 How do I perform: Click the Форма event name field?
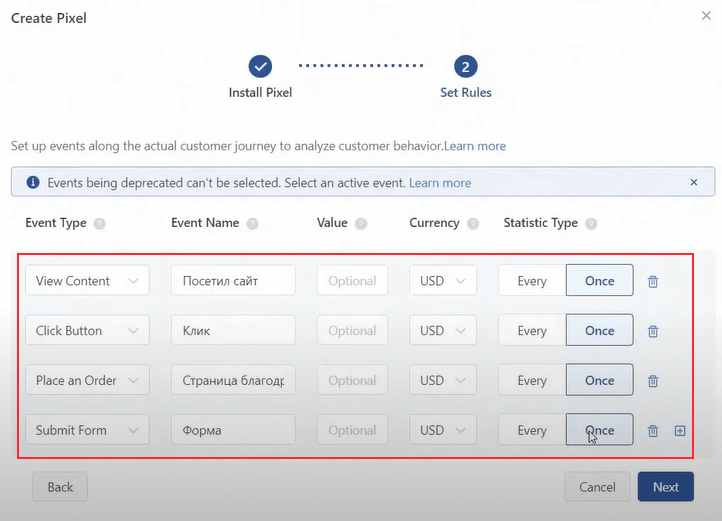233,431
